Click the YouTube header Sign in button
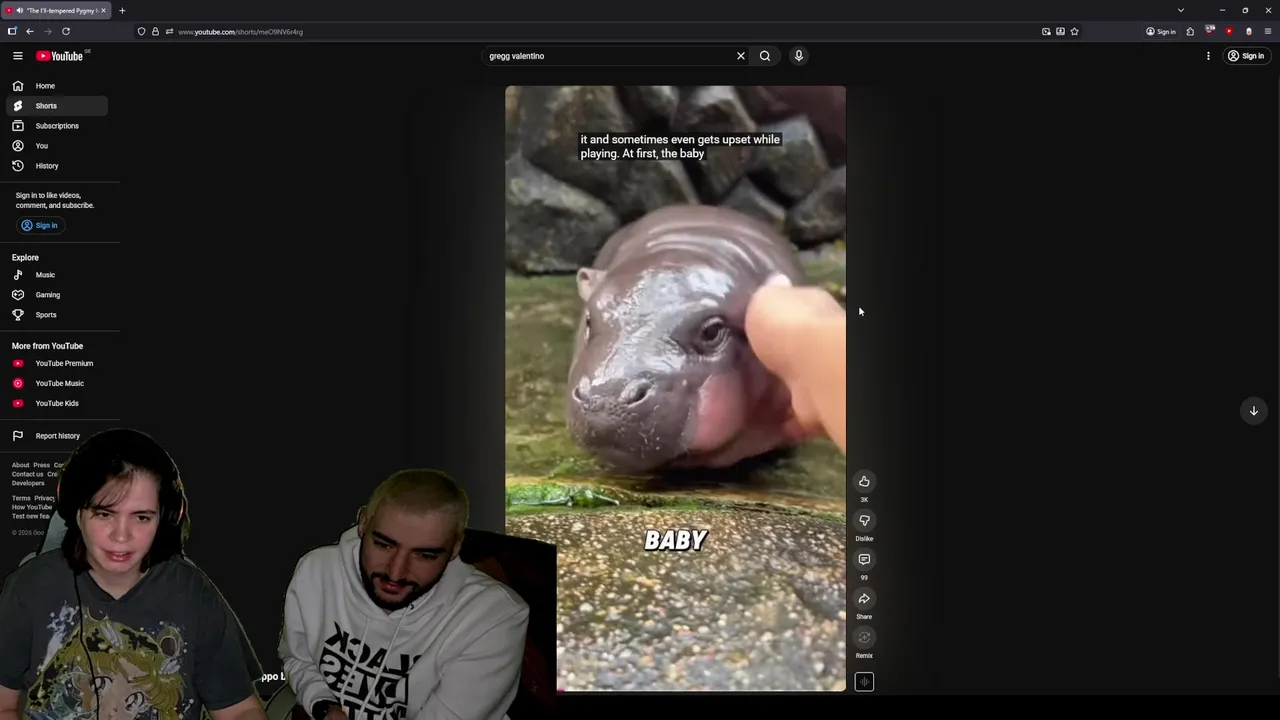The image size is (1280, 720). [x=1246, y=56]
